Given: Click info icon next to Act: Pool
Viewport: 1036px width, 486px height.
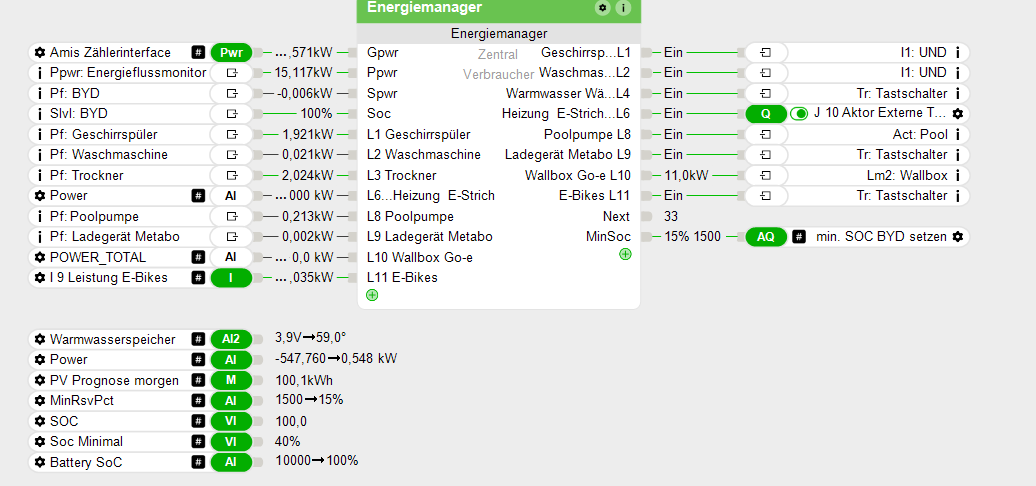Looking at the screenshot, I should pos(958,134).
